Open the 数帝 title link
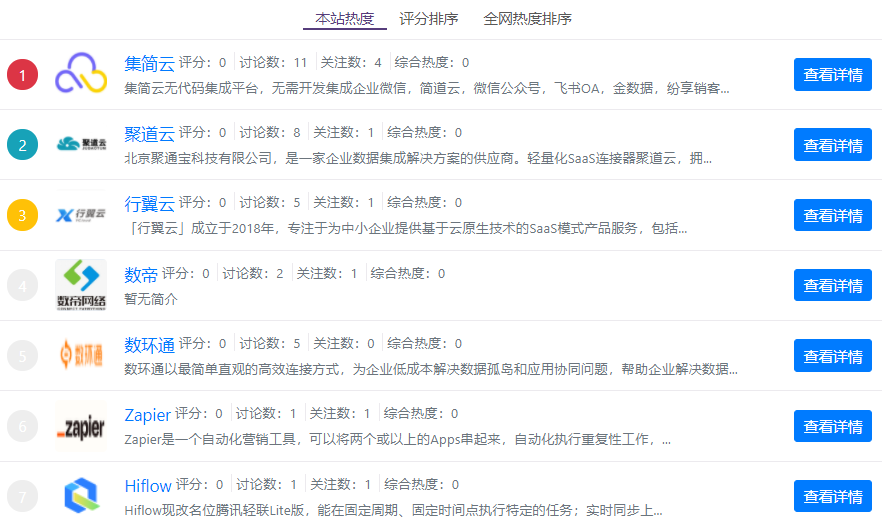Viewport: 882px width, 524px height. click(x=141, y=275)
